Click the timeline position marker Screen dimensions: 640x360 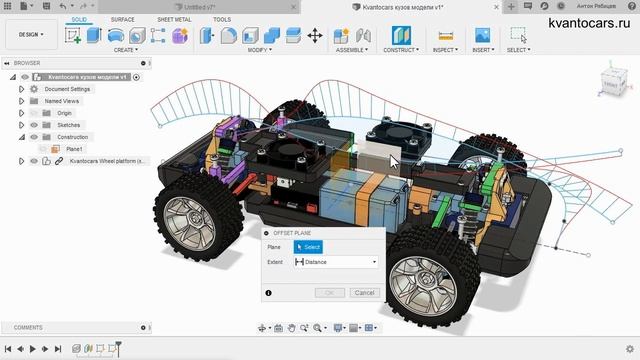[x=118, y=348]
